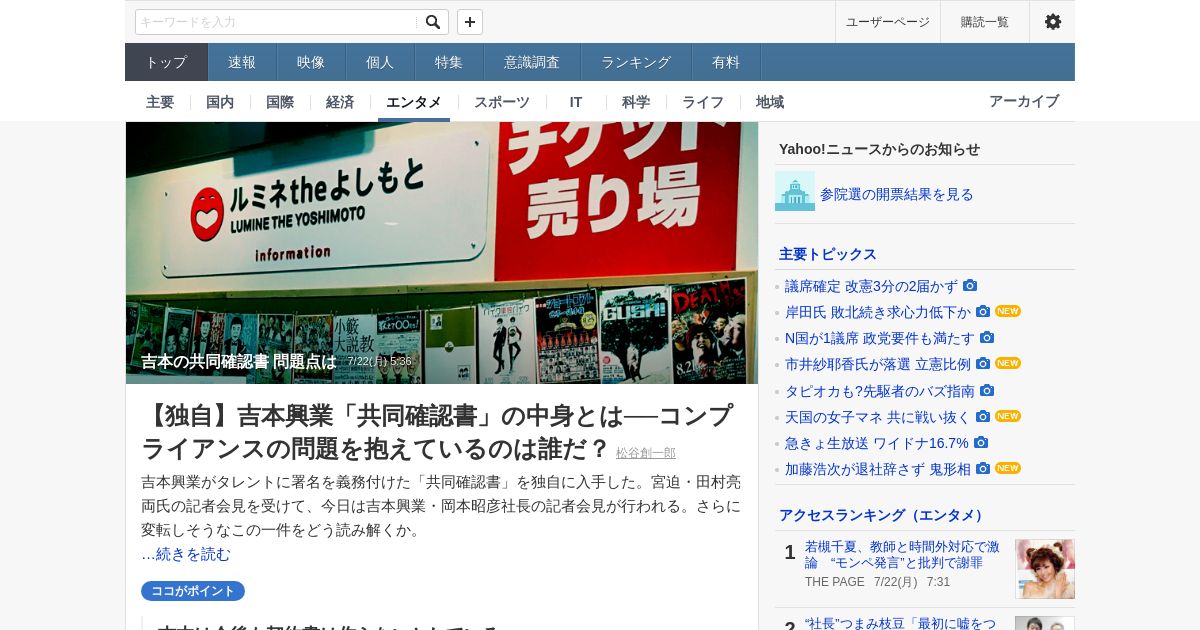Screen dimensions: 1200x630
Task: Click NEW badge on 岸田氏 headline
Action: tap(1008, 311)
